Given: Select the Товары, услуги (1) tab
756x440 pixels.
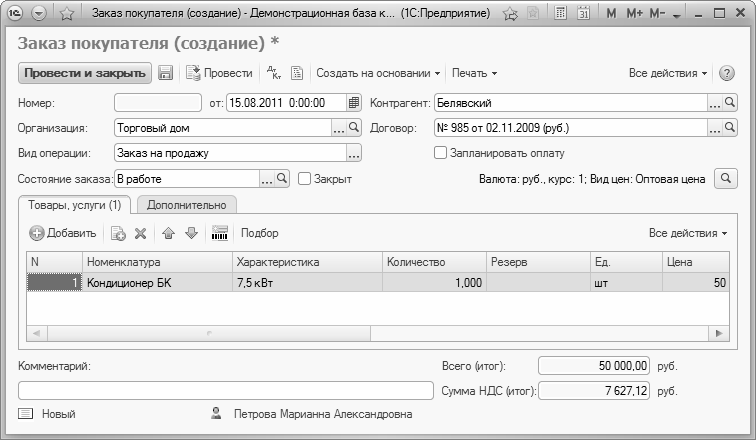Looking at the screenshot, I should [75, 205].
